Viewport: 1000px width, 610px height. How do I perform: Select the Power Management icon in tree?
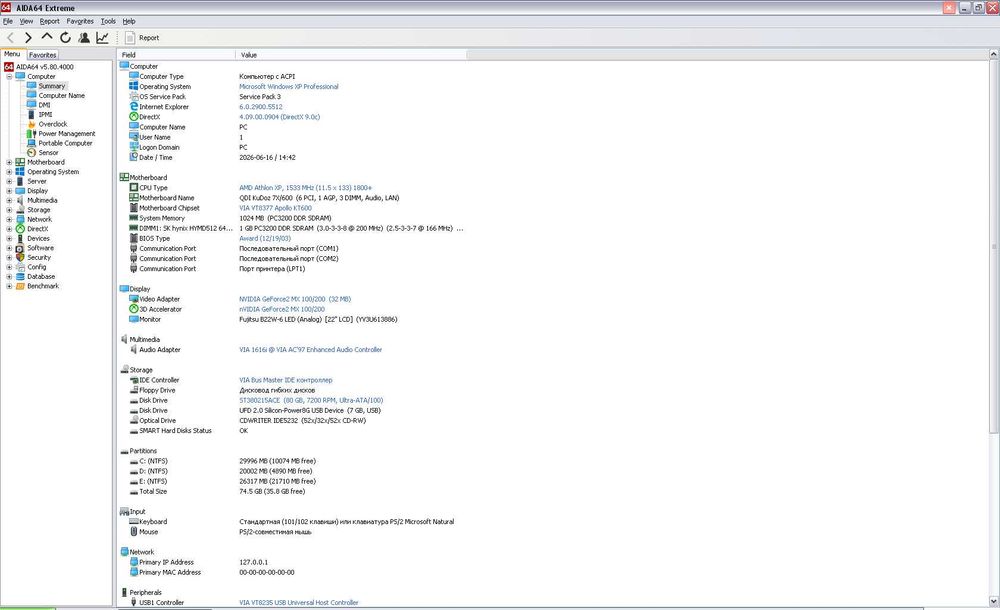pos(31,133)
